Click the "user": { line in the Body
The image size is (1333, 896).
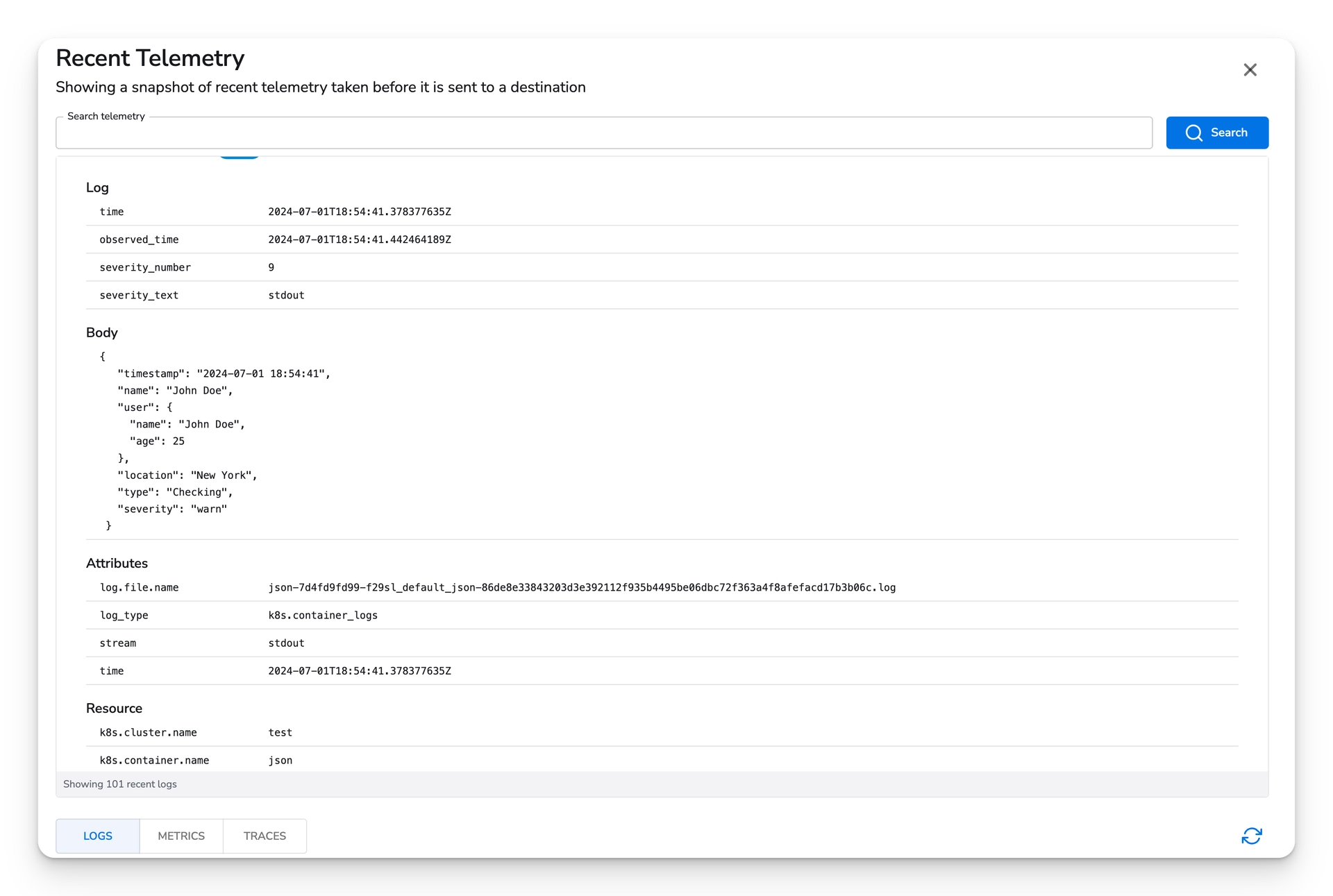click(x=145, y=407)
